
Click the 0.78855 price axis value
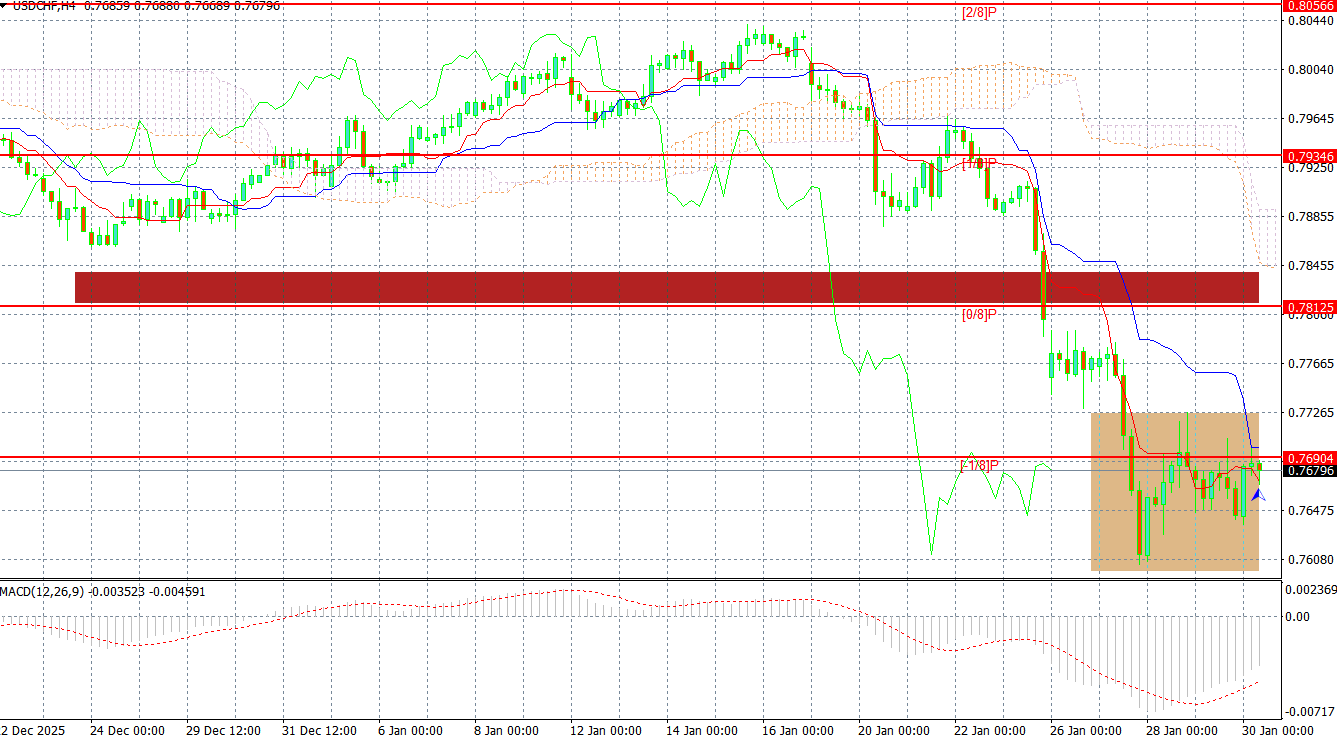[1311, 216]
